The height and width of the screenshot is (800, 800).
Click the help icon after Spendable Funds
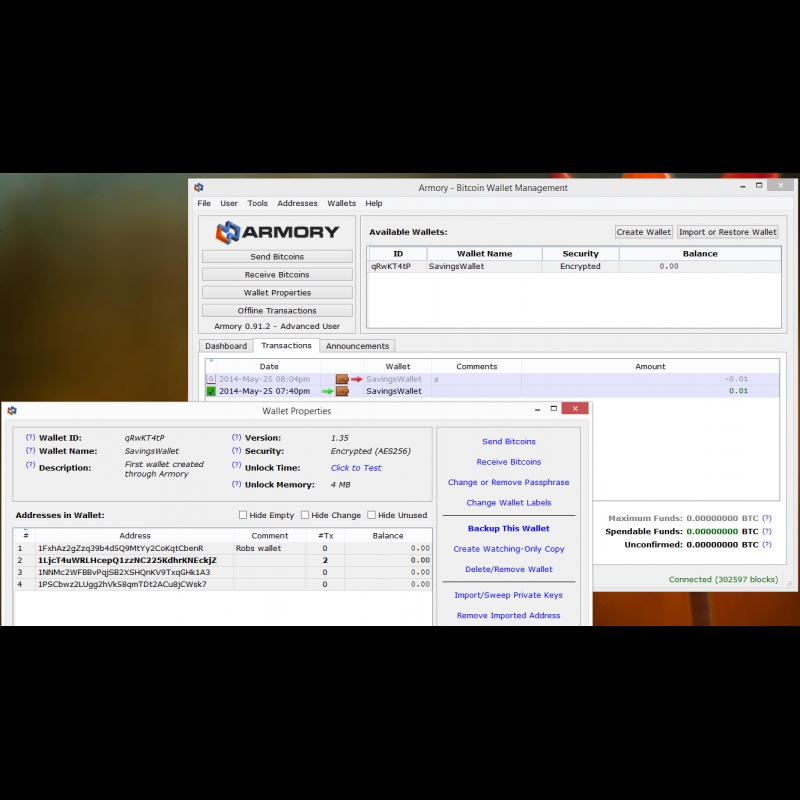(x=767, y=531)
